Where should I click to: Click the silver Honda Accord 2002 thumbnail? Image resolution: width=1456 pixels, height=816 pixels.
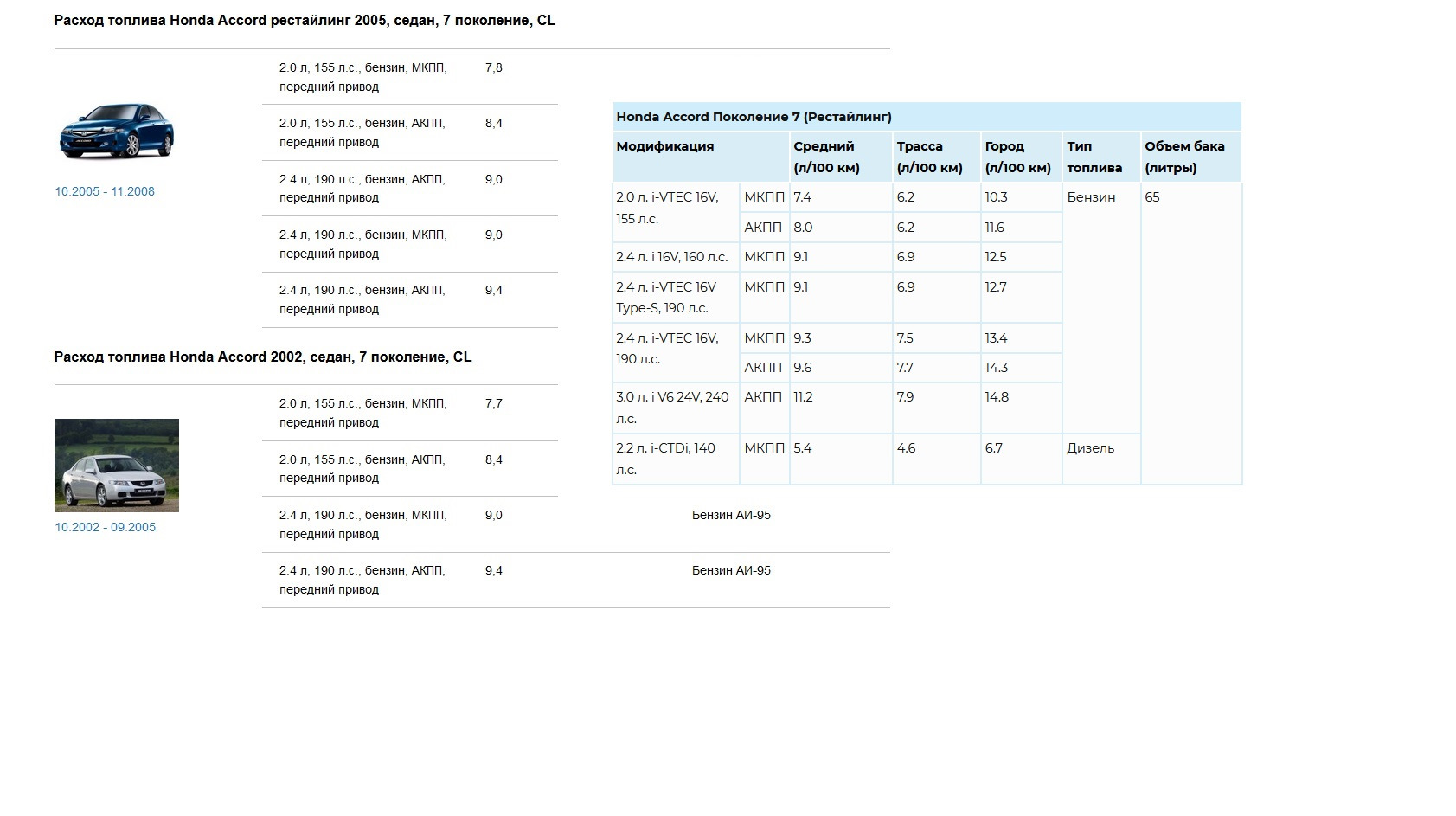click(117, 466)
